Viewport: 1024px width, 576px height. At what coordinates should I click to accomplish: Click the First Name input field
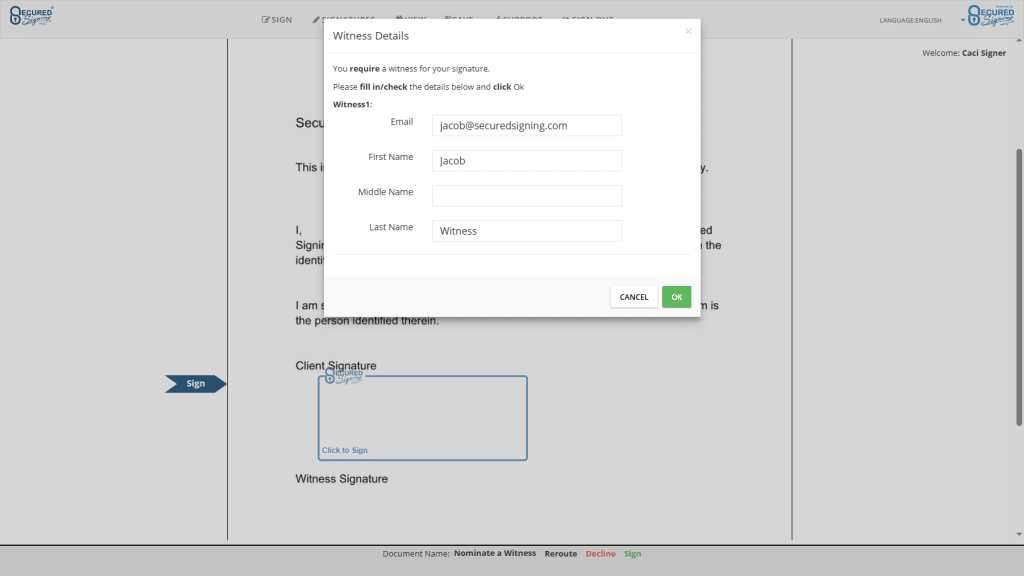point(526,160)
